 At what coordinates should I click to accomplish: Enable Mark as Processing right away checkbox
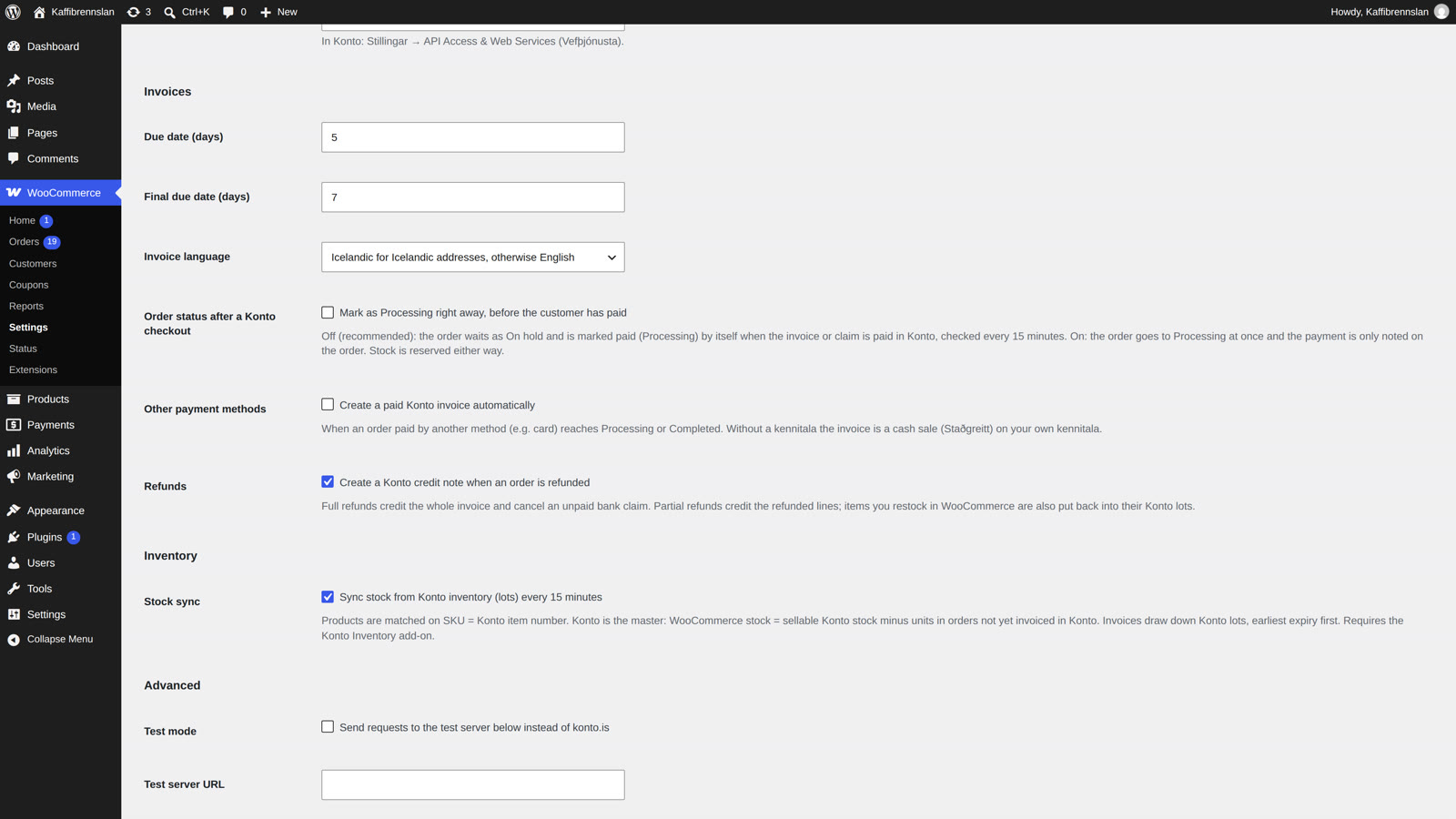[328, 312]
